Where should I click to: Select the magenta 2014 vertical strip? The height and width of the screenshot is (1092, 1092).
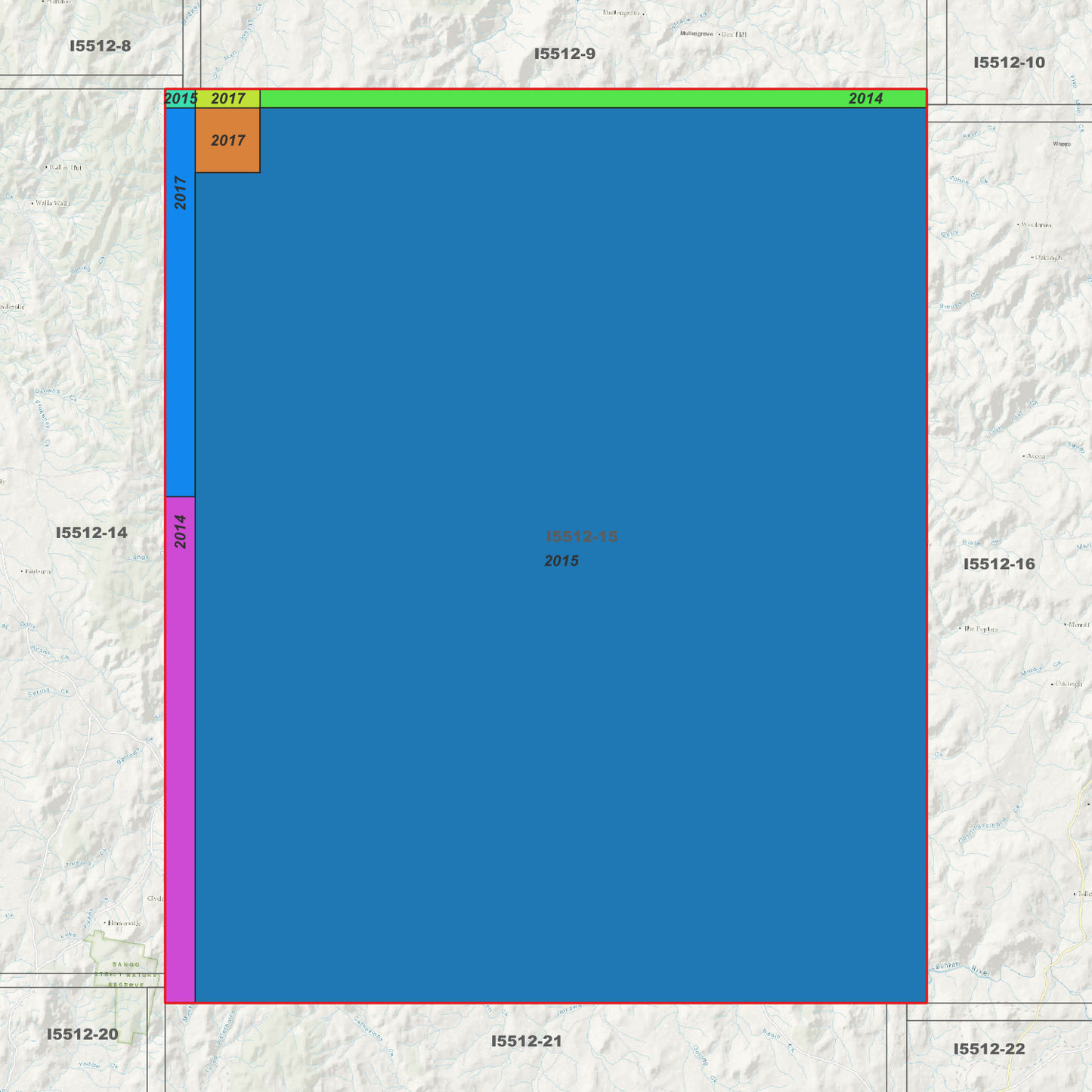(x=180, y=749)
